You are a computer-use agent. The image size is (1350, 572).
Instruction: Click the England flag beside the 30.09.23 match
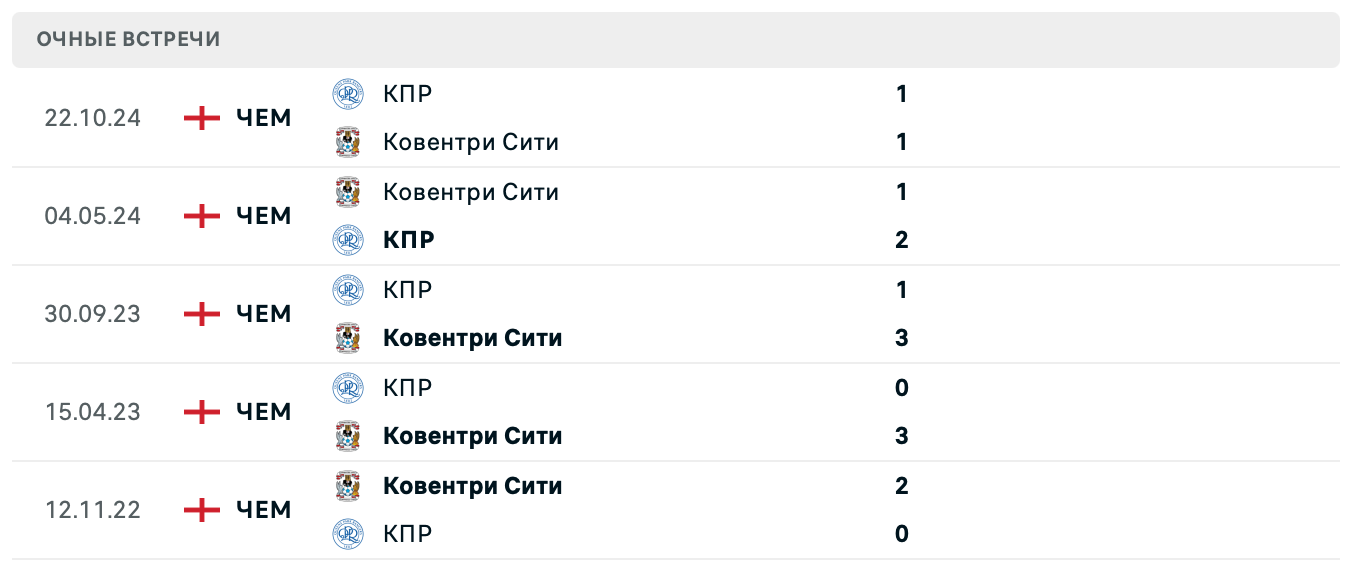coord(202,314)
